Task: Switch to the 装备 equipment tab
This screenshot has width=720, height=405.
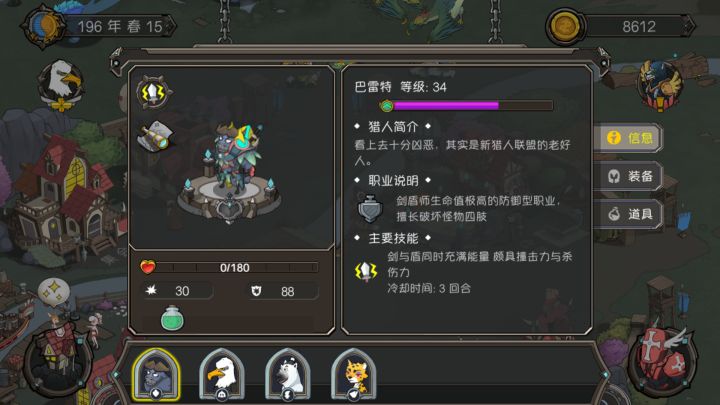Action: [629, 176]
